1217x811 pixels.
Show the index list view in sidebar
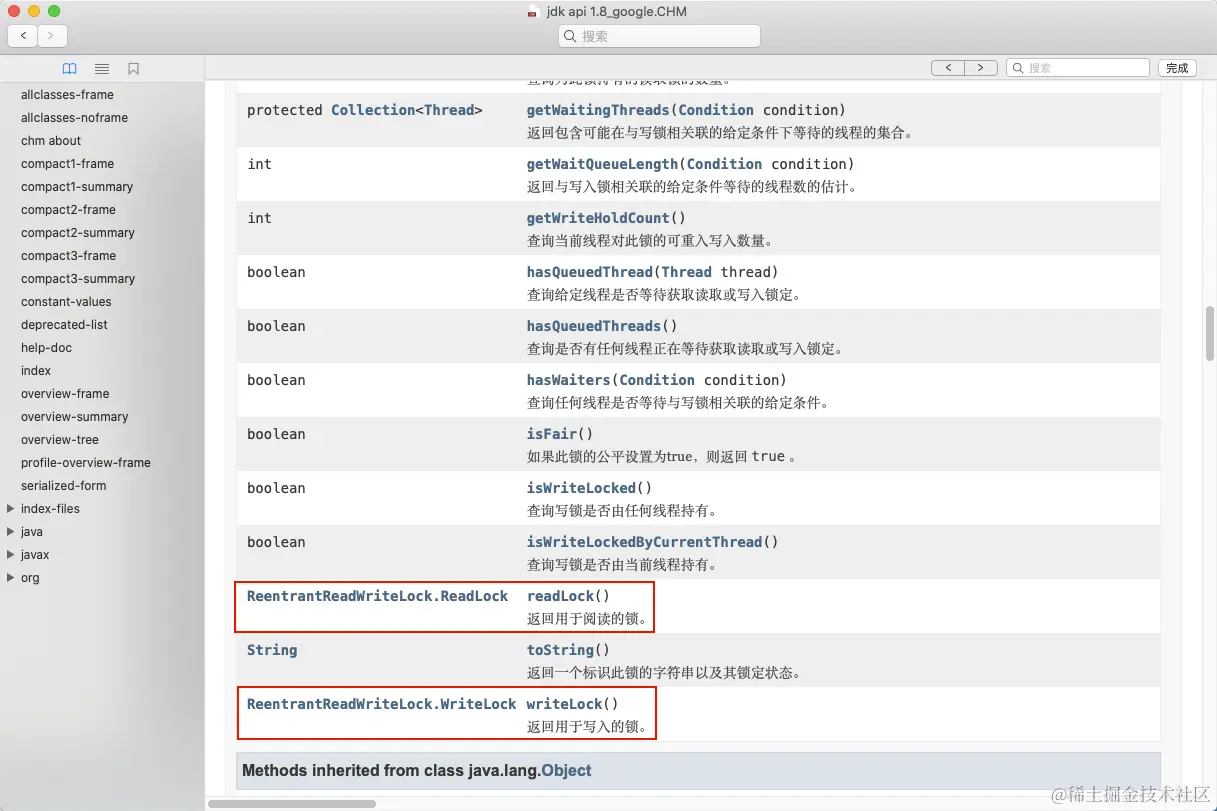[x=102, y=69]
